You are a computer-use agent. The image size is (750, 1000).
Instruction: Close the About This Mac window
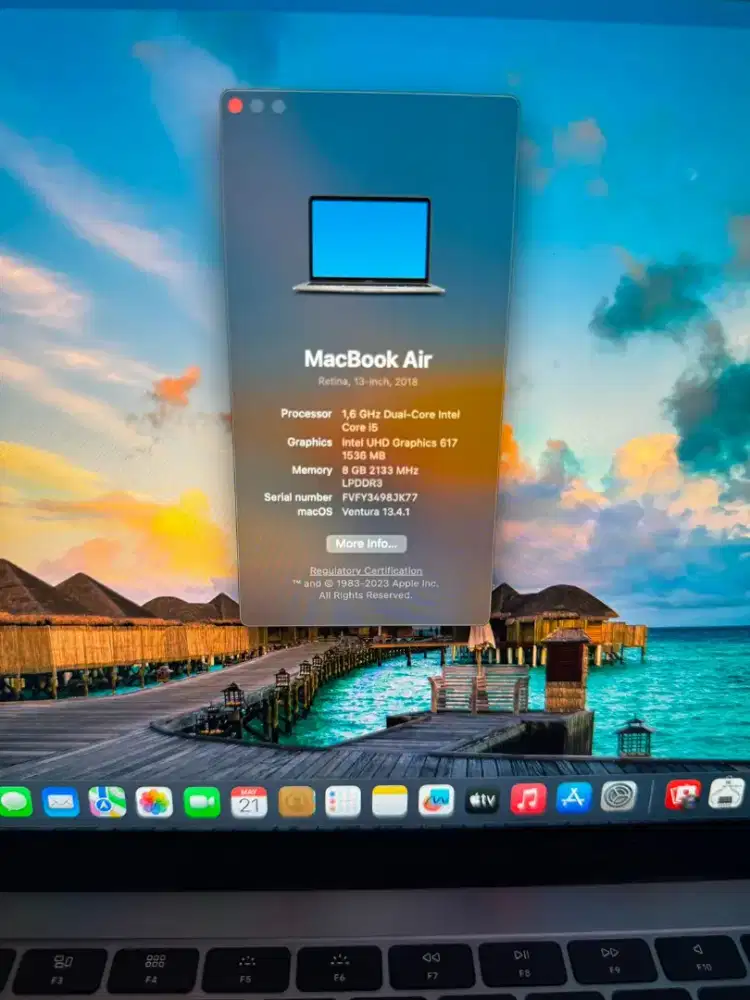coord(235,106)
